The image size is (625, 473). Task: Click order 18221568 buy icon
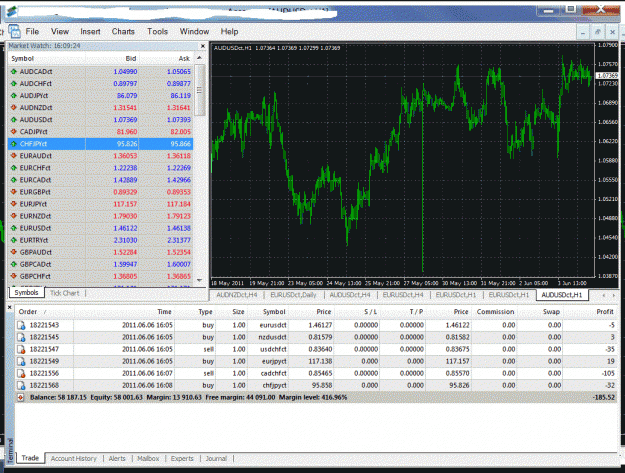click(x=21, y=385)
